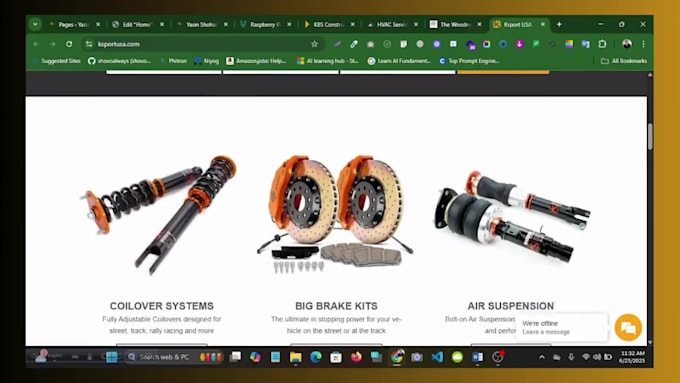Screen dimensions: 680x383
Task: Click the AIR SUSPENSION heading
Action: 510,306
